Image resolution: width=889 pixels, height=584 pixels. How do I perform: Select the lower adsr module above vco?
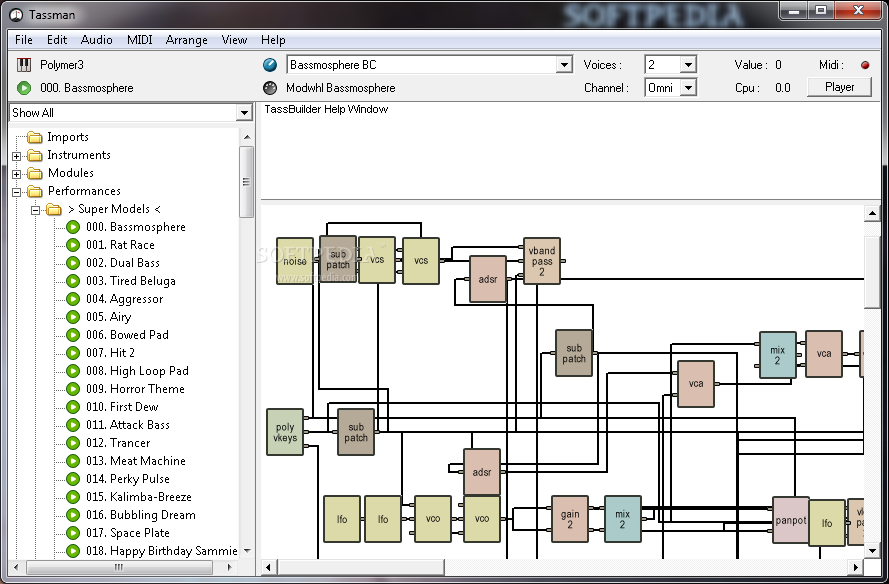pyautogui.click(x=482, y=472)
